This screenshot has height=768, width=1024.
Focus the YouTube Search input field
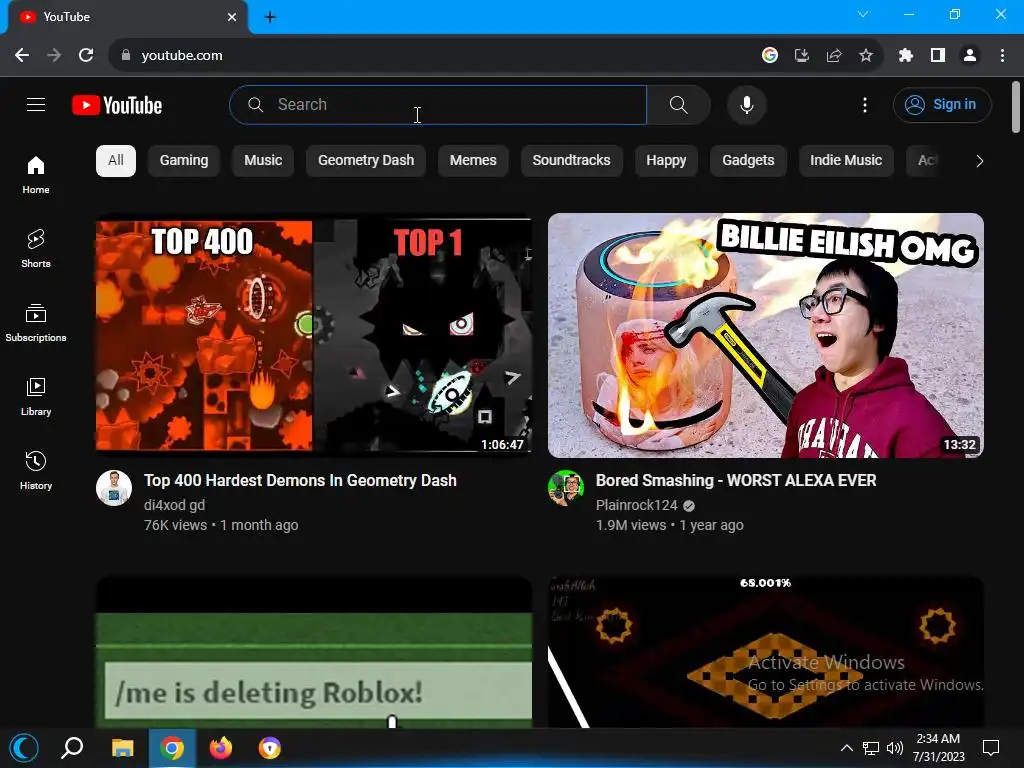tap(438, 104)
